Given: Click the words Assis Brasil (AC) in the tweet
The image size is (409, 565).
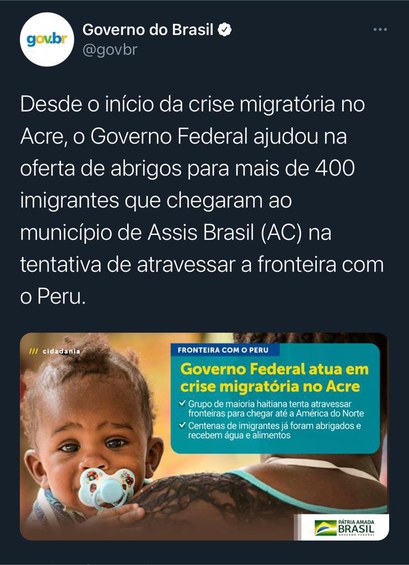Looking at the screenshot, I should click(x=225, y=233).
